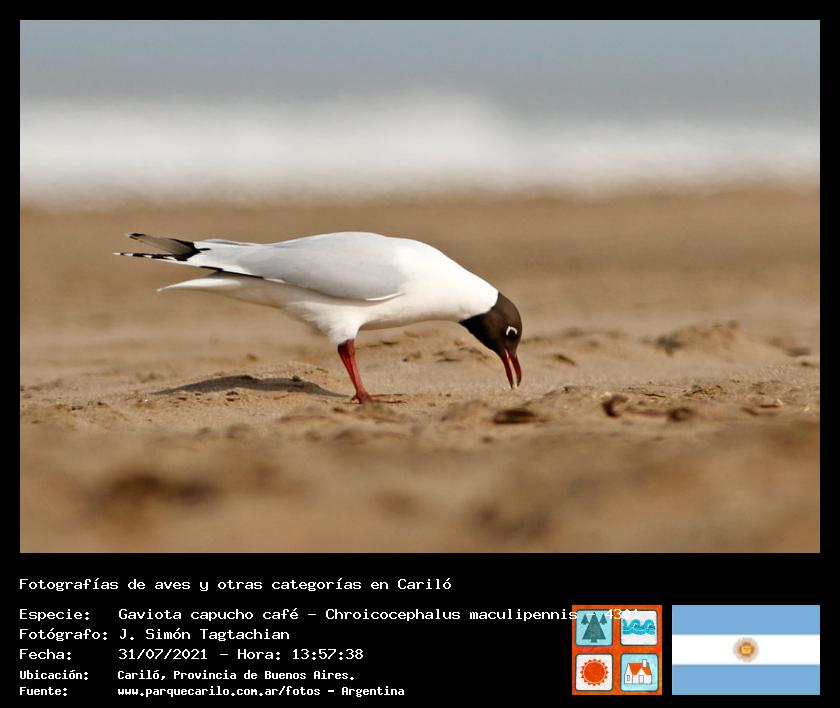The width and height of the screenshot is (840, 708).
Task: Click the Fuente label
Action: click(x=44, y=691)
